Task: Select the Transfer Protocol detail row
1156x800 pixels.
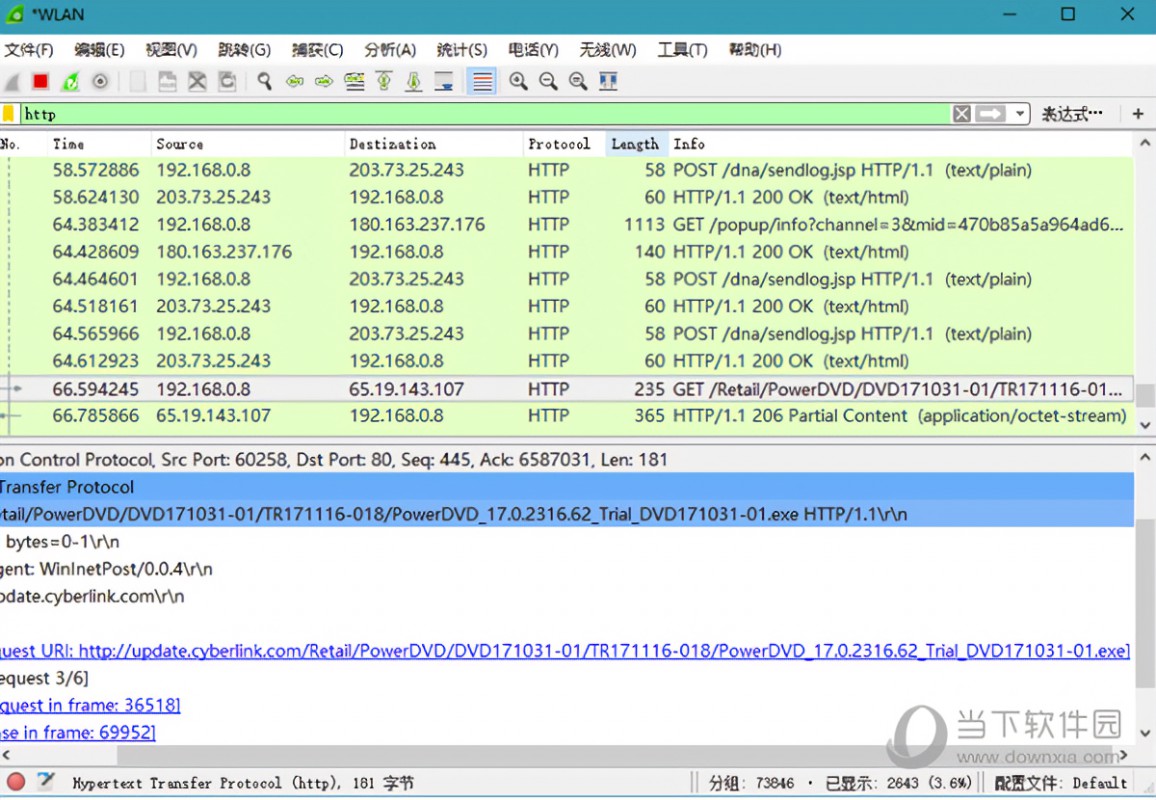Action: coord(566,487)
